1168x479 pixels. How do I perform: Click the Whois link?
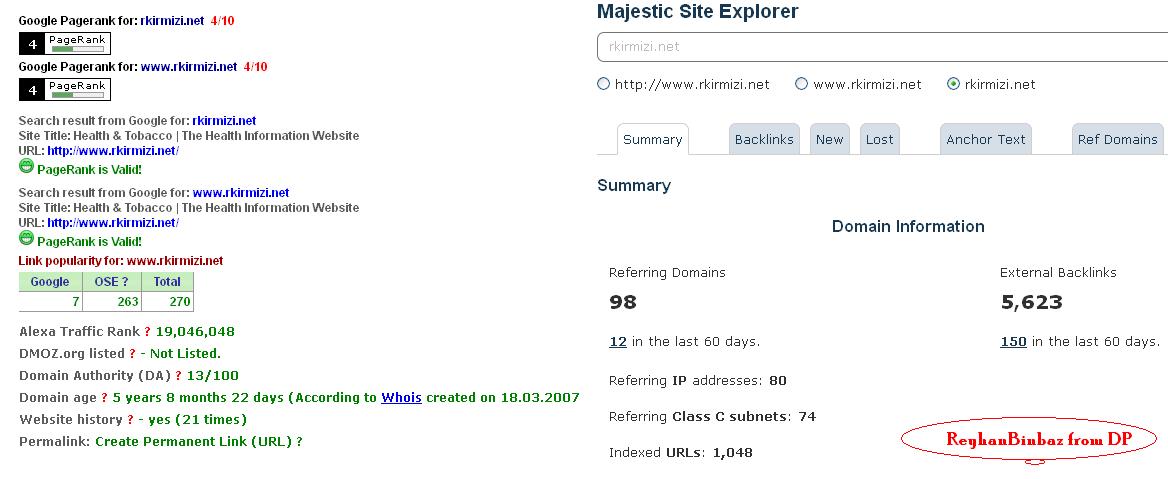[x=402, y=398]
